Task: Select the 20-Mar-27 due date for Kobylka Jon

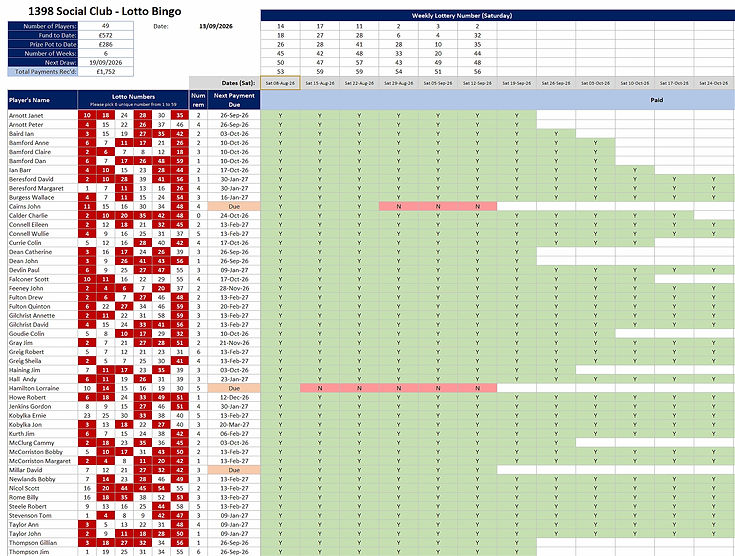Action: (234, 424)
